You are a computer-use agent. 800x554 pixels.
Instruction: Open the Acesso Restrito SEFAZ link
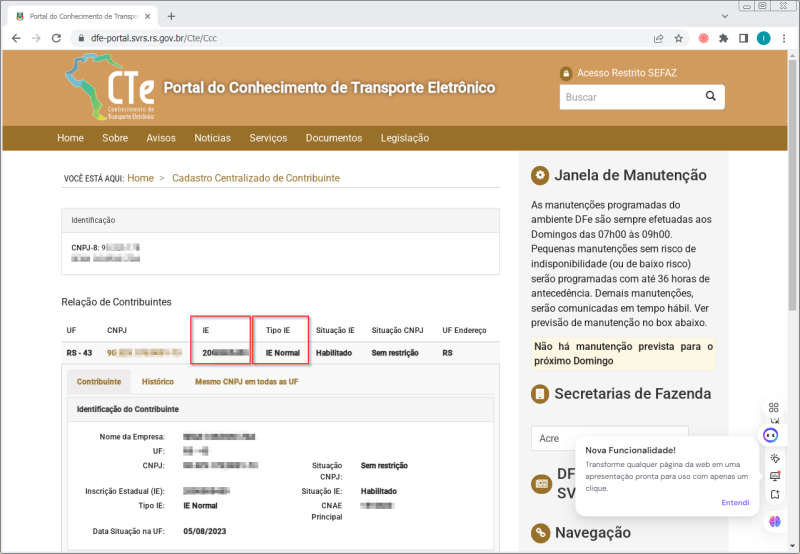pyautogui.click(x=627, y=73)
